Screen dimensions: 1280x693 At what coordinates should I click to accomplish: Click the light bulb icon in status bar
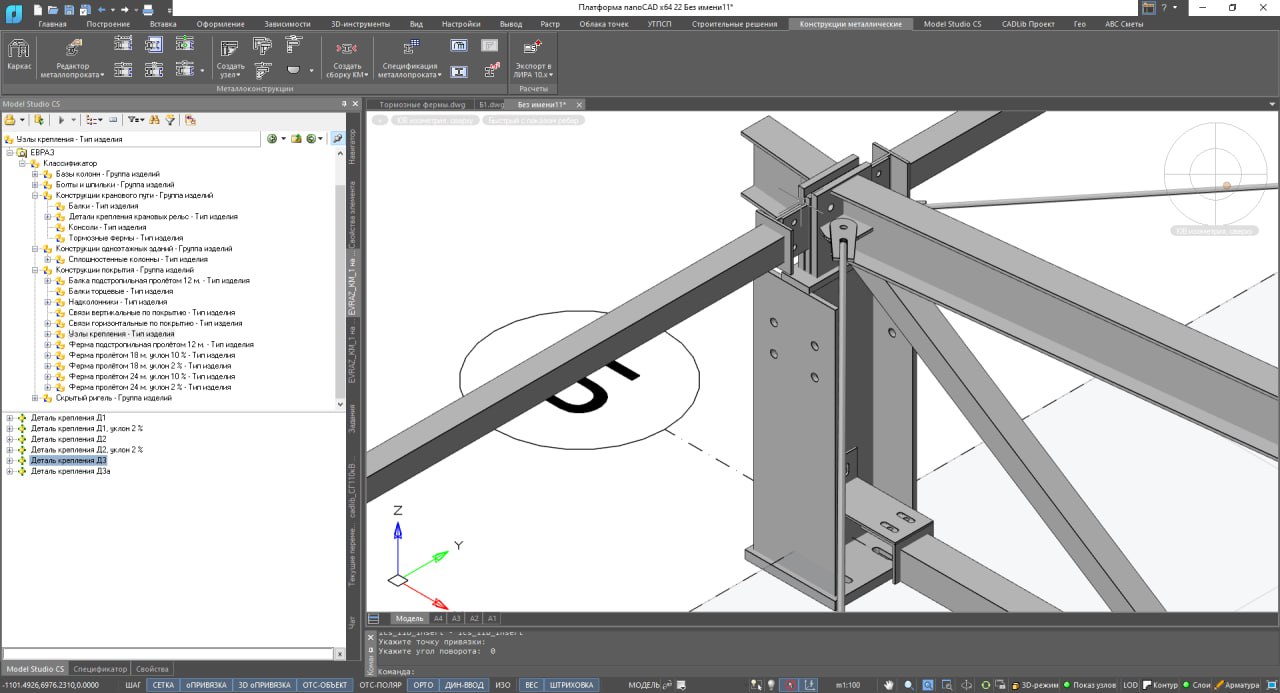[x=771, y=685]
